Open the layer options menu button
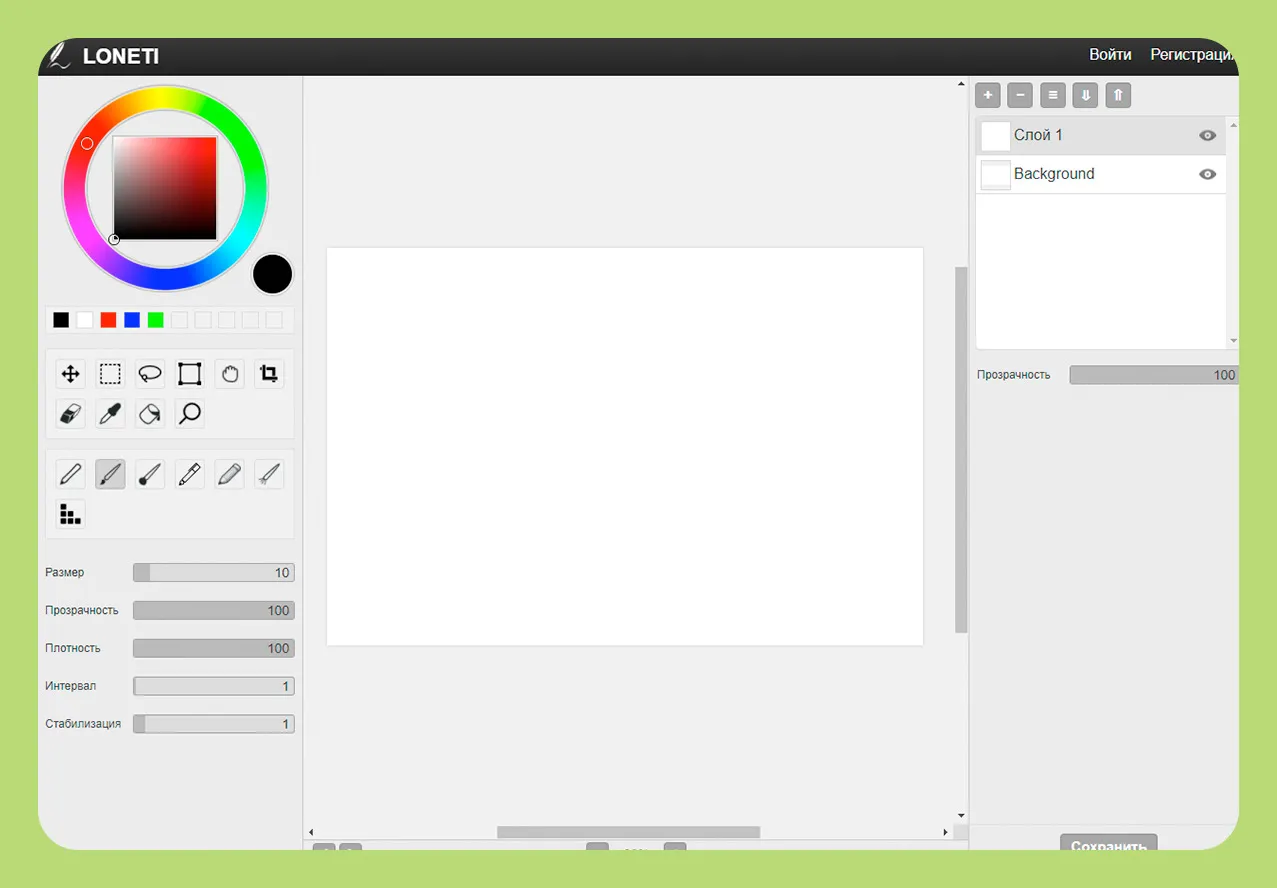 [x=1052, y=95]
